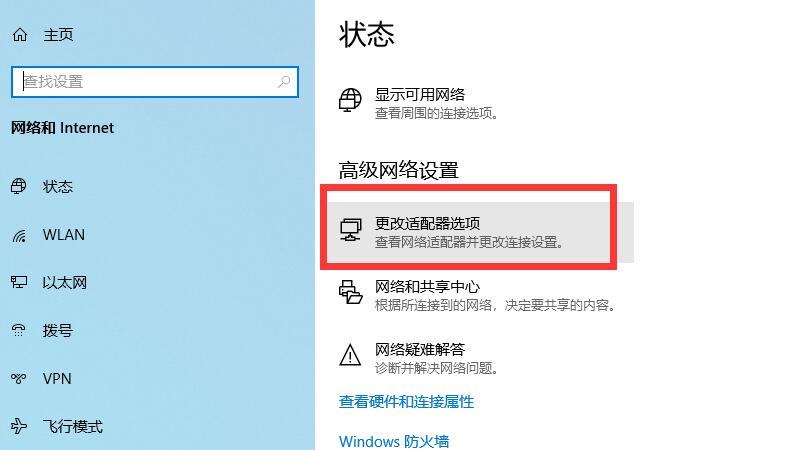Focus the 查找设置 search field
Screen dimensions: 800x450
(x=155, y=82)
